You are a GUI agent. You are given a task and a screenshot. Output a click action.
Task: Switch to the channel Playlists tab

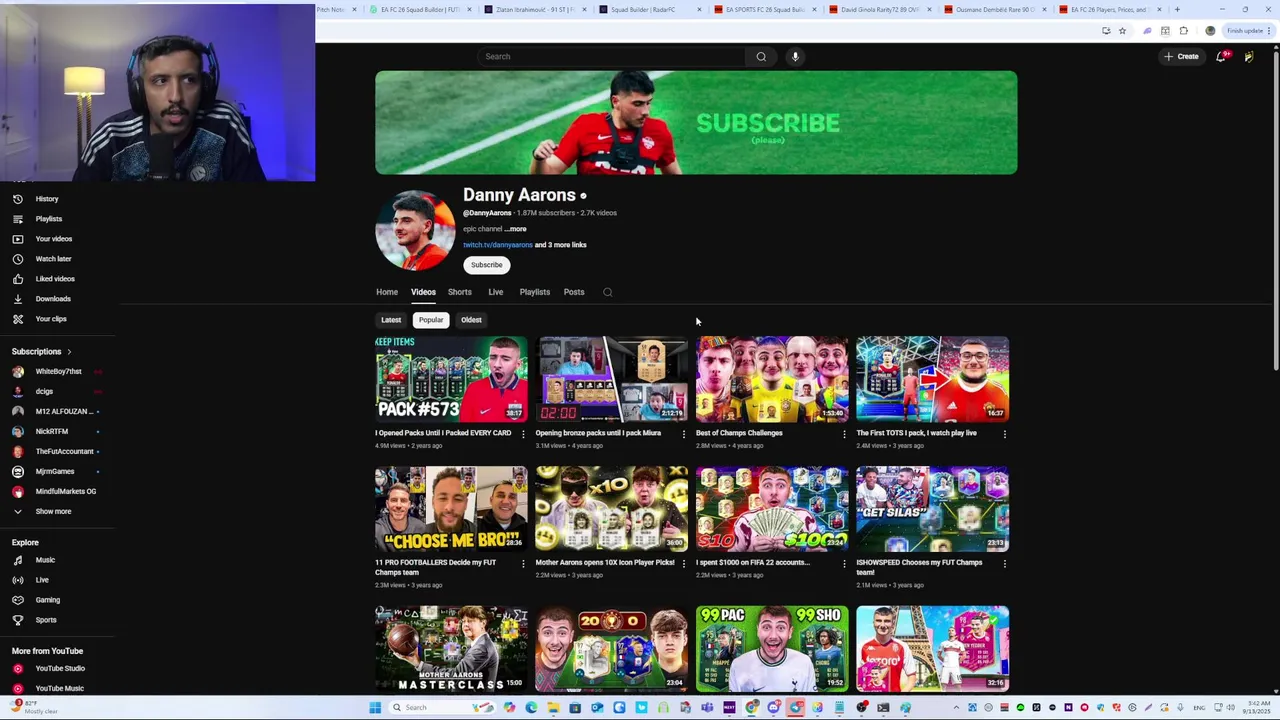(x=534, y=292)
